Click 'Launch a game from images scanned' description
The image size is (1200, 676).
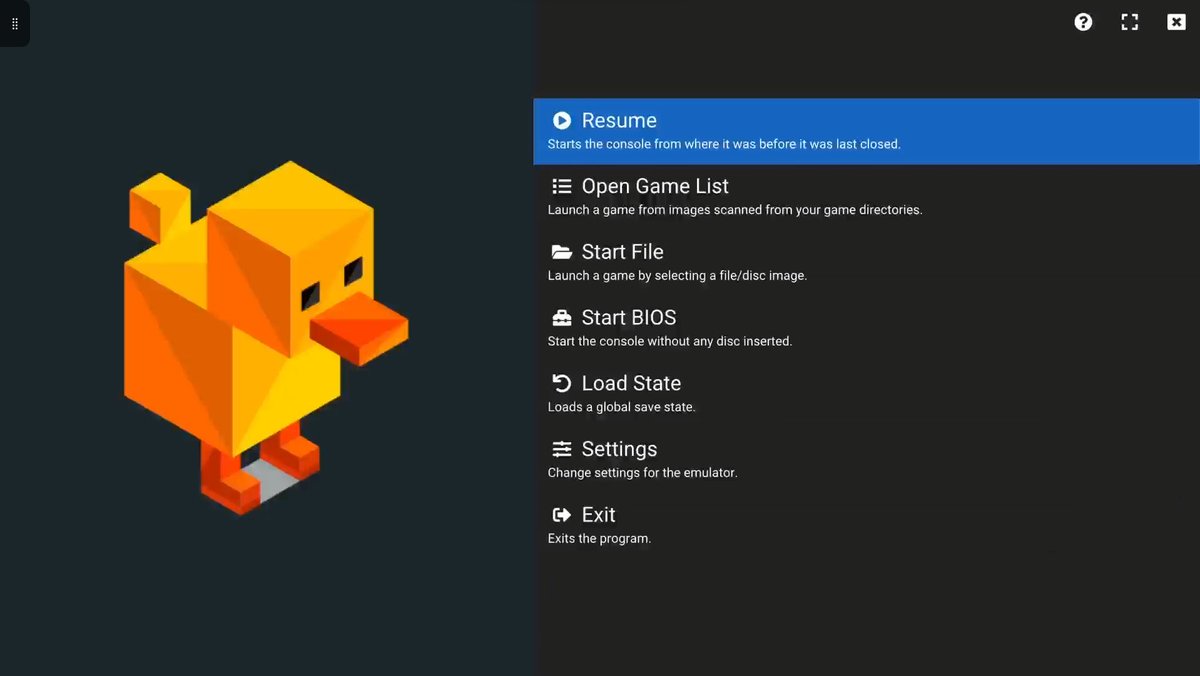[x=735, y=210]
